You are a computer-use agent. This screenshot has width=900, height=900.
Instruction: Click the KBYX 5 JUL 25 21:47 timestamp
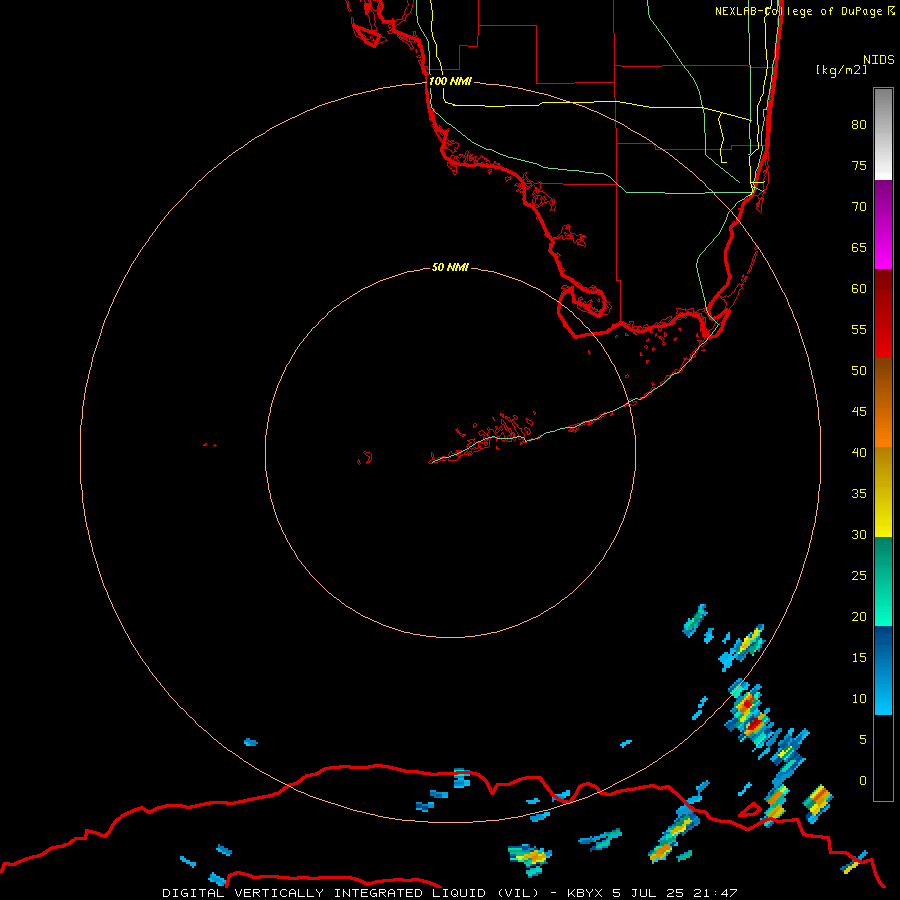tap(652, 893)
